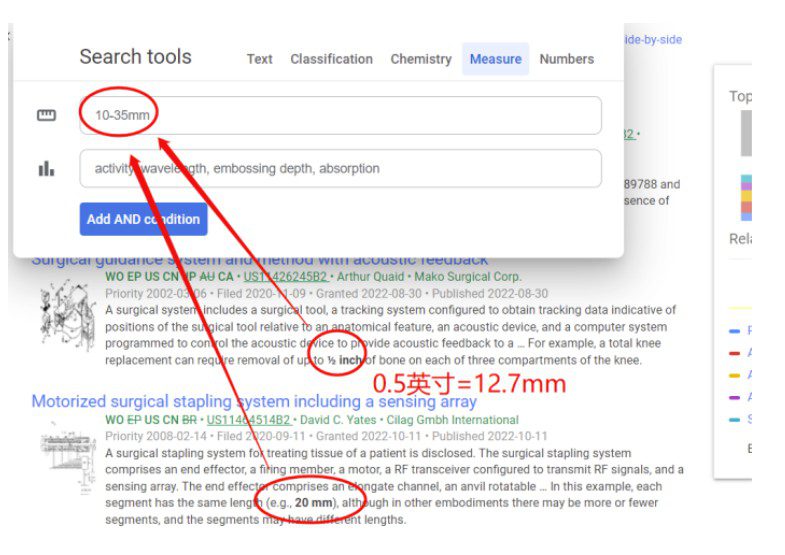Click the stapling system patent drawing thumbnail
The image size is (785, 555).
coord(68,458)
